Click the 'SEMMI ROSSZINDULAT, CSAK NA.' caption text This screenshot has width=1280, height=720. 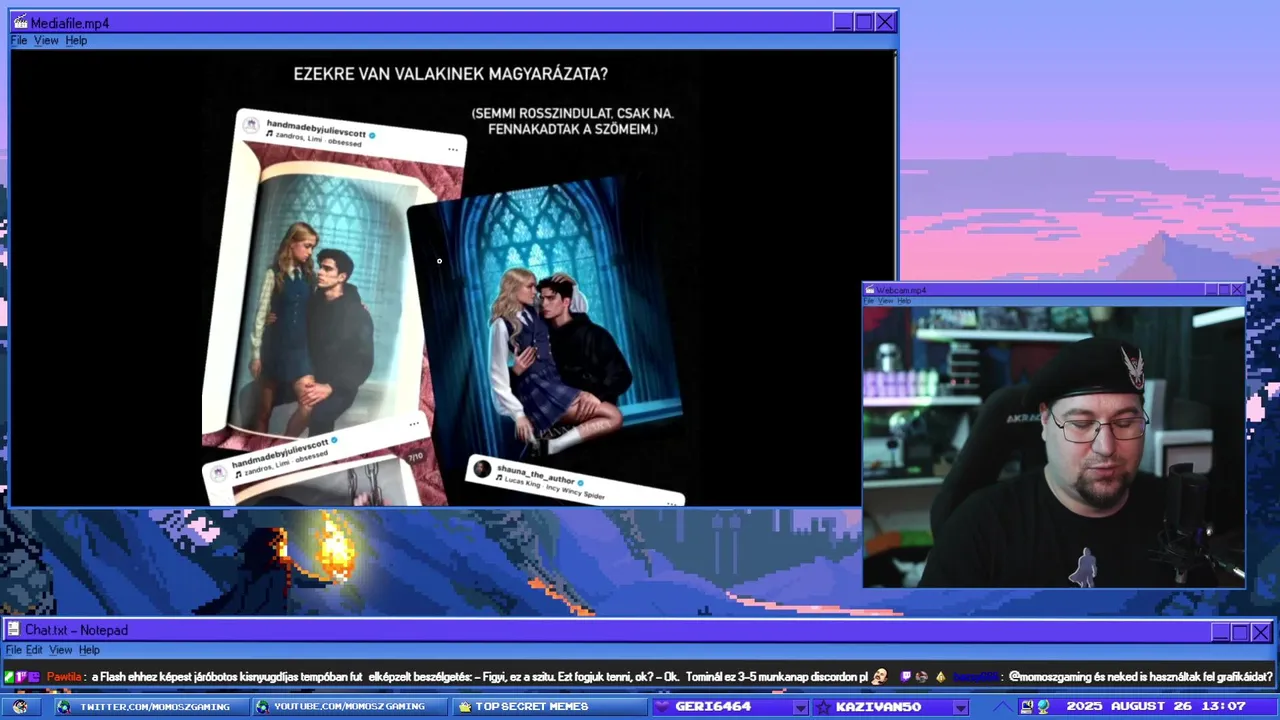click(573, 114)
